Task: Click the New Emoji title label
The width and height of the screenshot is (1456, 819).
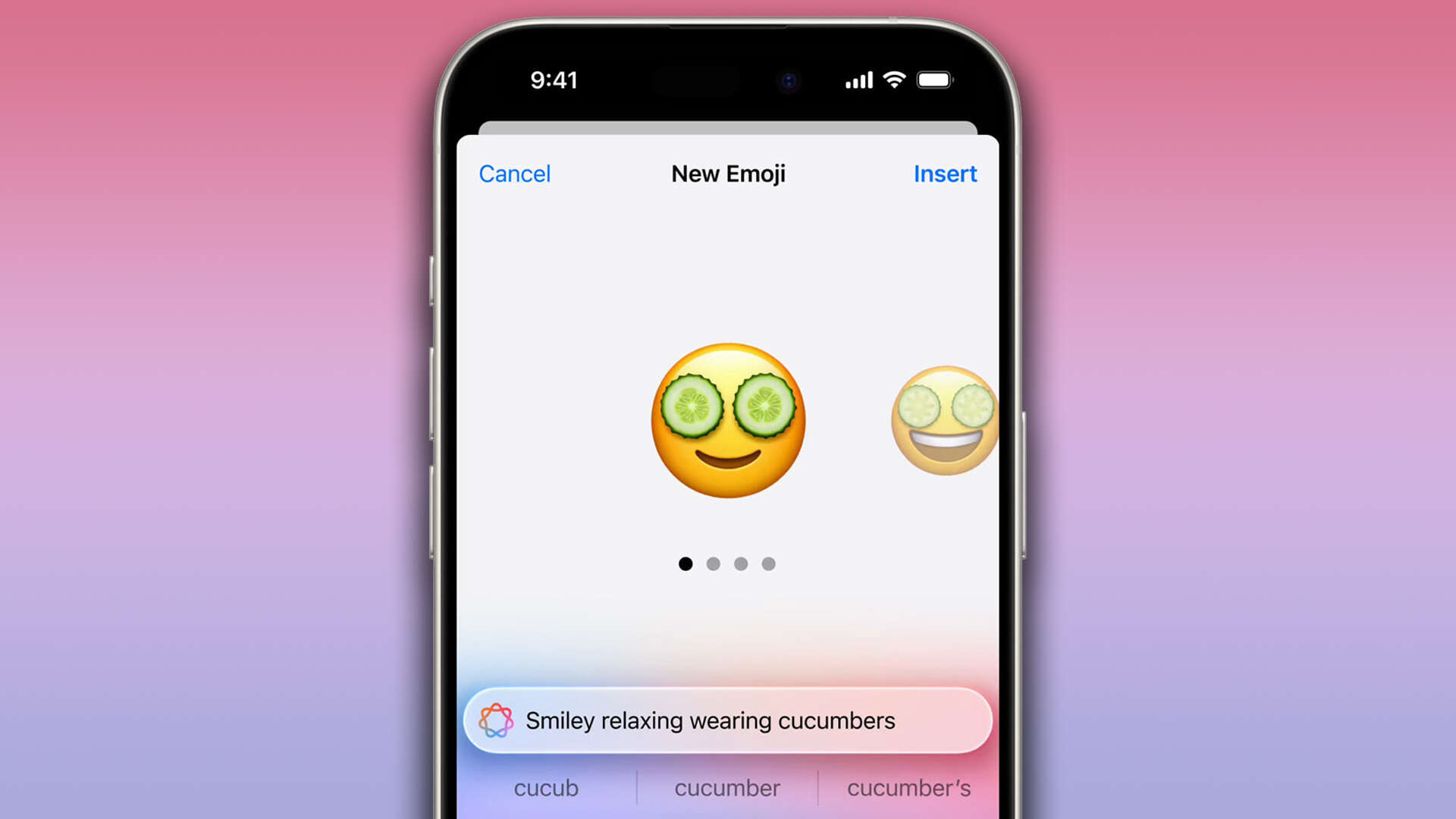Action: click(727, 173)
